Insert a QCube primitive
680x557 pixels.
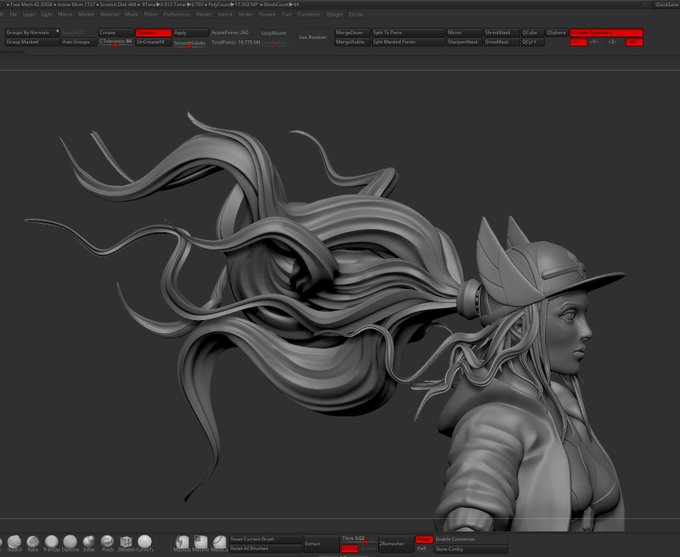coord(532,33)
